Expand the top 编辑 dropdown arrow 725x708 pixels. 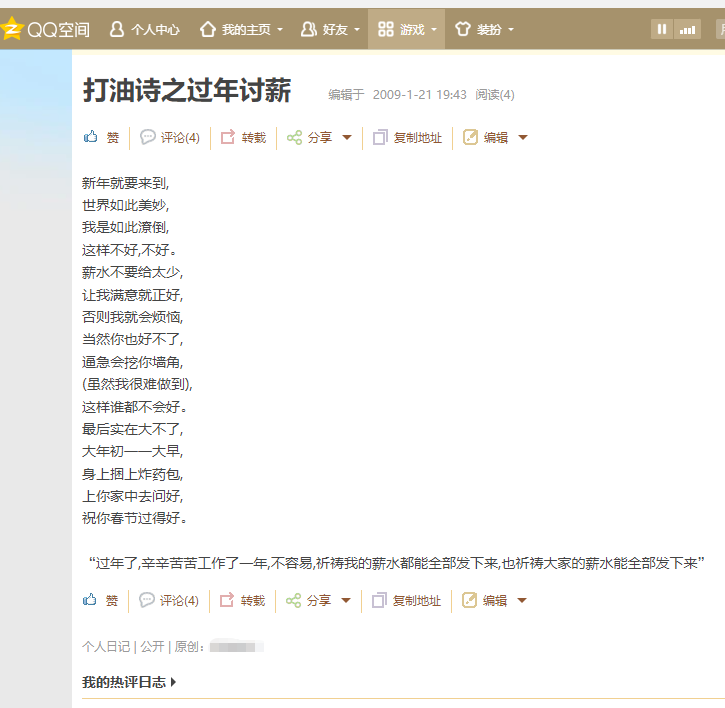pos(523,138)
